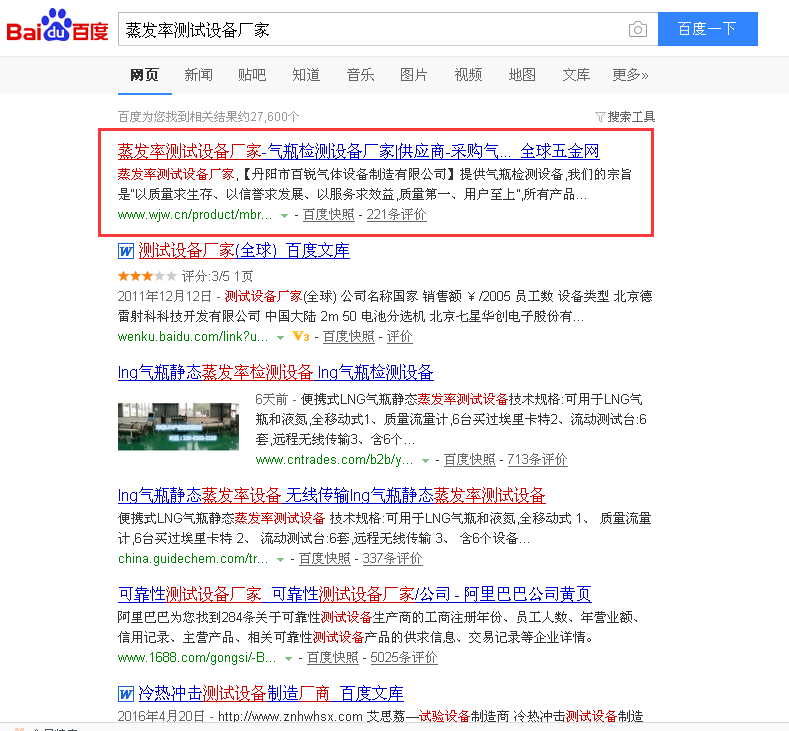Open 百度快照 for 1688.com result
The width and height of the screenshot is (789, 731).
point(333,658)
